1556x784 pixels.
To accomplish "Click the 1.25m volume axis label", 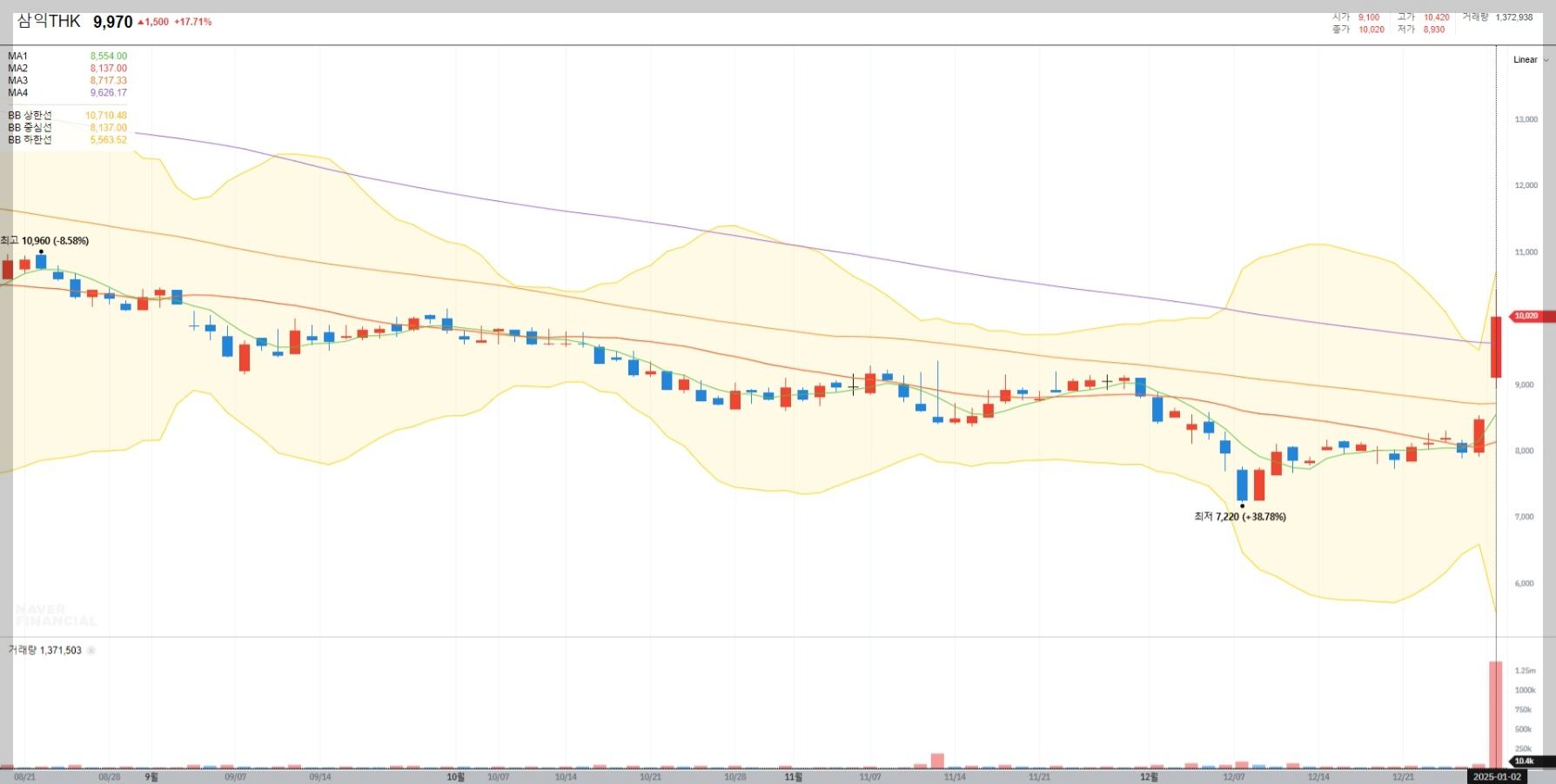I will (x=1526, y=671).
